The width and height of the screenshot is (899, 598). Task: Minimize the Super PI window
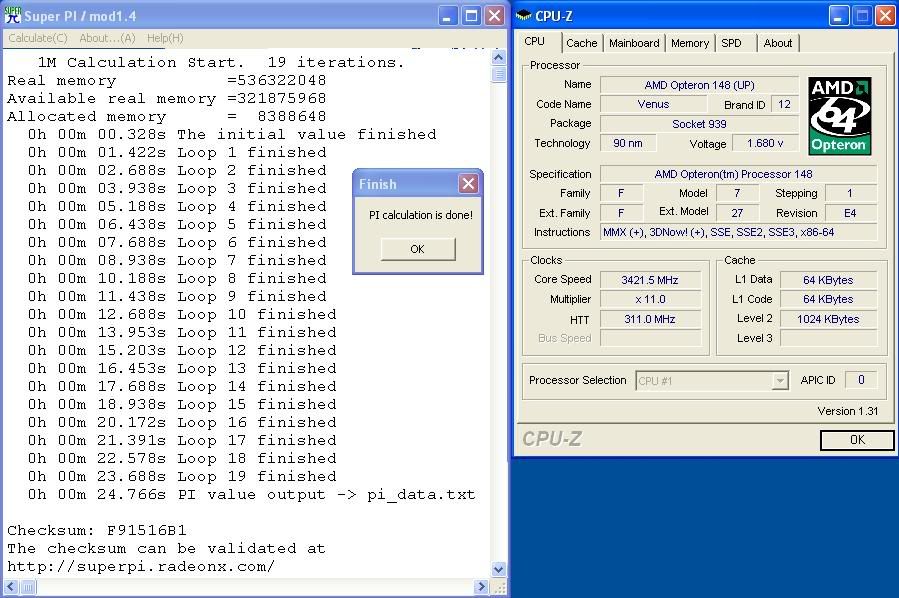point(448,15)
